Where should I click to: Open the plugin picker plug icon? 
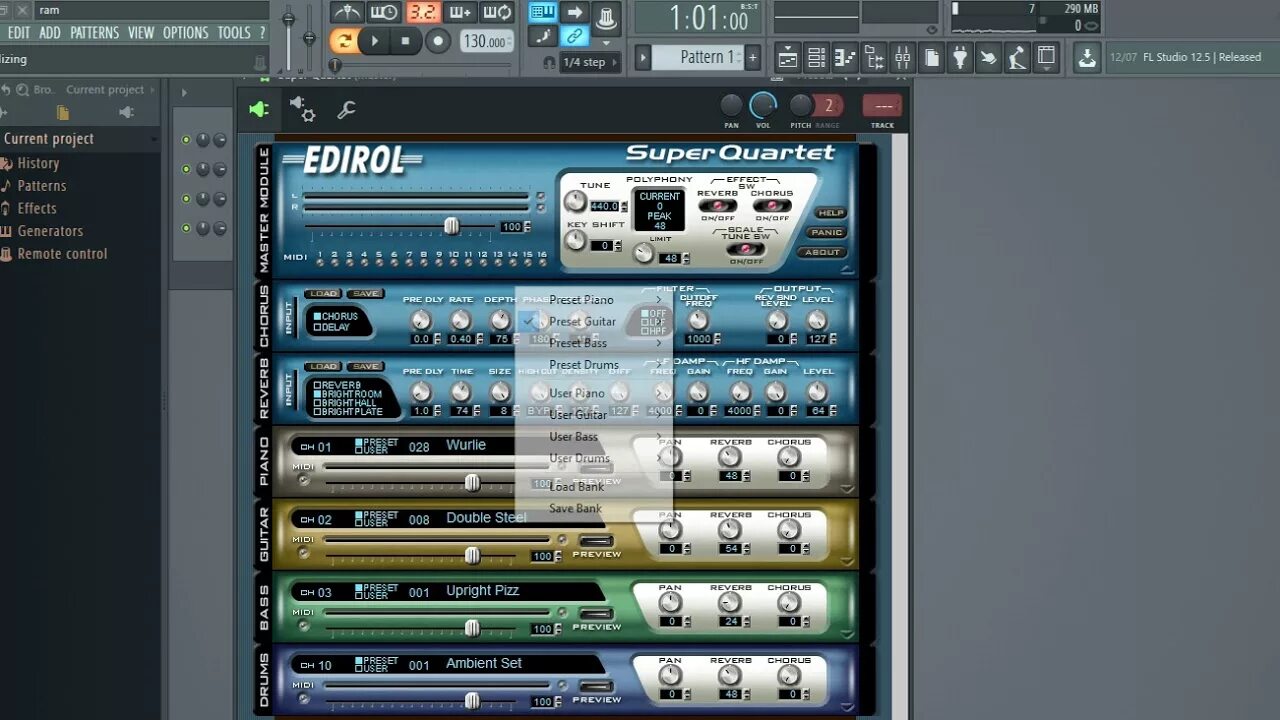(960, 57)
